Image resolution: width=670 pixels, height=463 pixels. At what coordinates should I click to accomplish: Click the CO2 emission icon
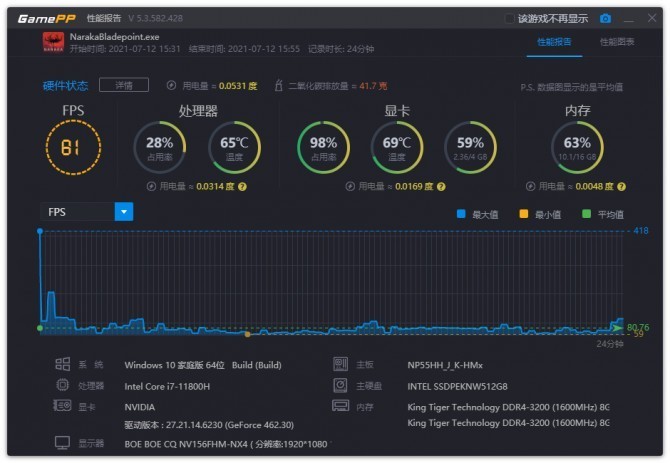(x=279, y=85)
